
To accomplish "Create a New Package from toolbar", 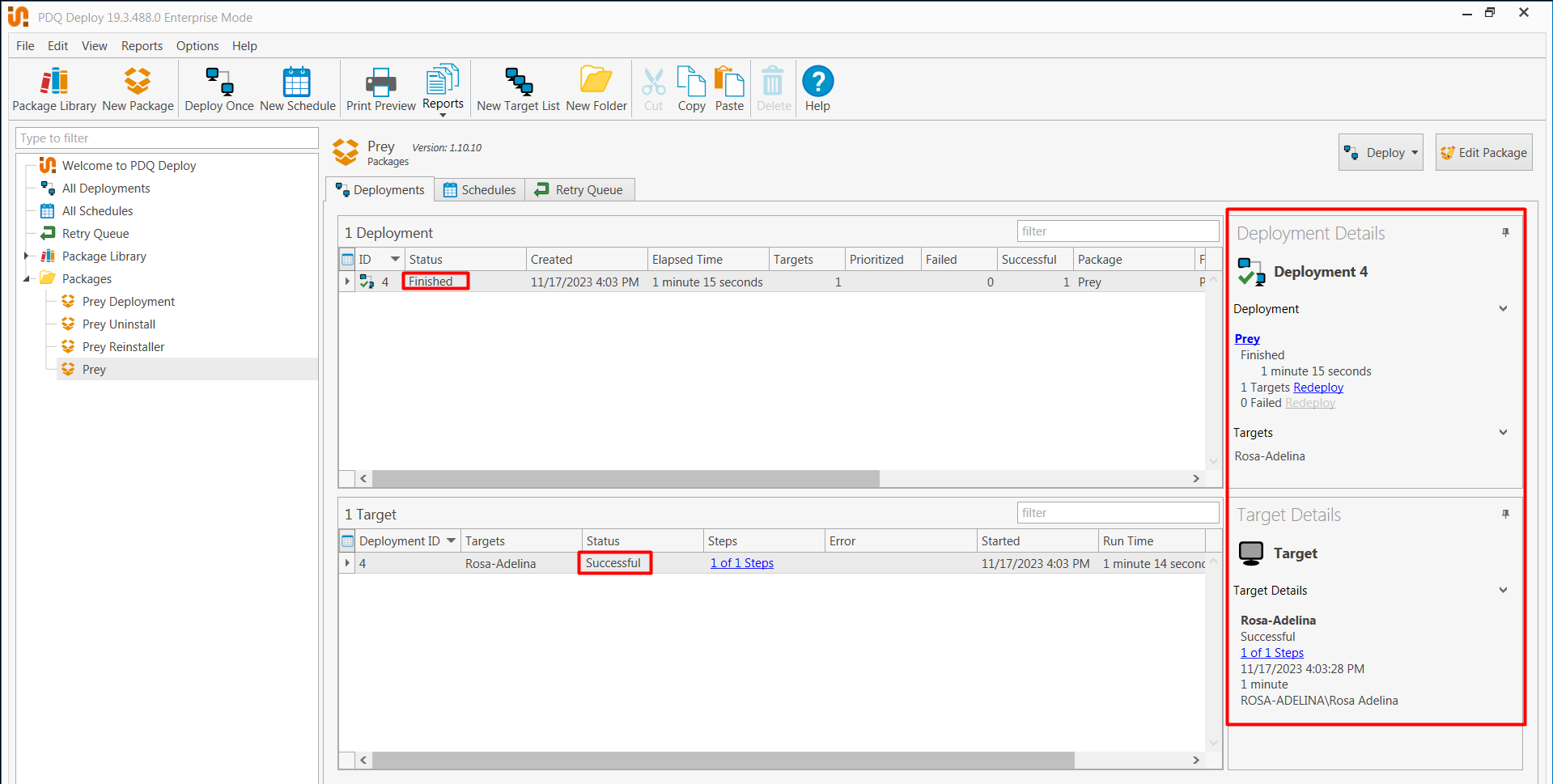I will click(x=138, y=89).
